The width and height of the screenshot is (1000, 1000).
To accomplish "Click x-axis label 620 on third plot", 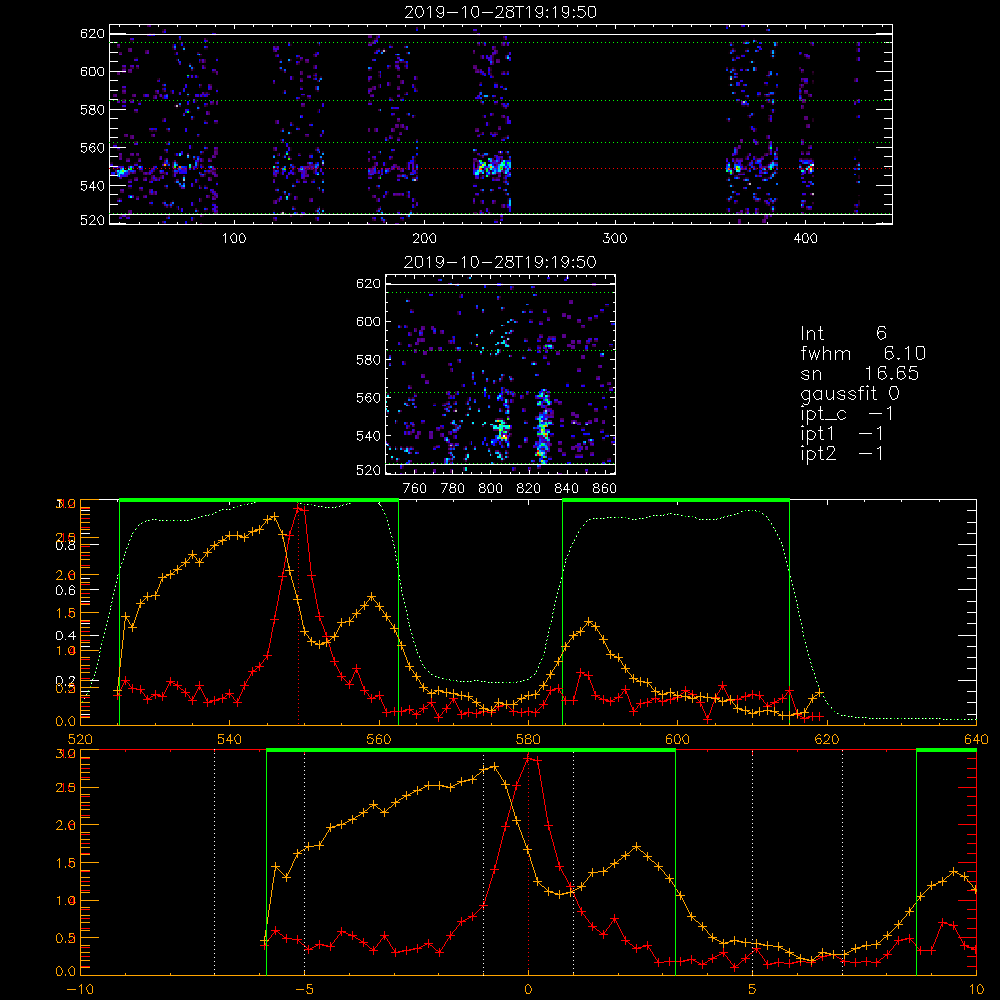I will click(827, 739).
